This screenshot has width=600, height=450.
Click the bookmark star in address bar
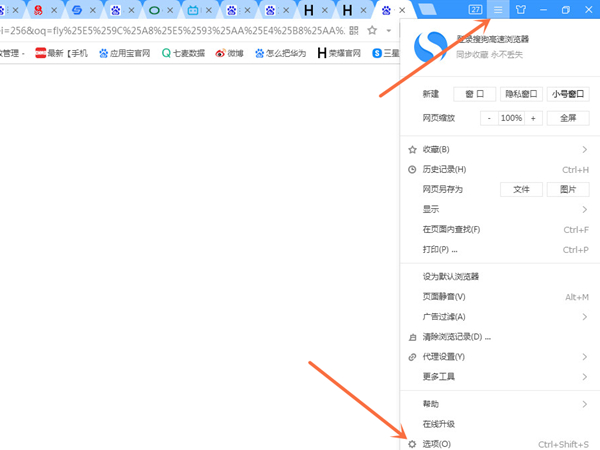tap(373, 31)
